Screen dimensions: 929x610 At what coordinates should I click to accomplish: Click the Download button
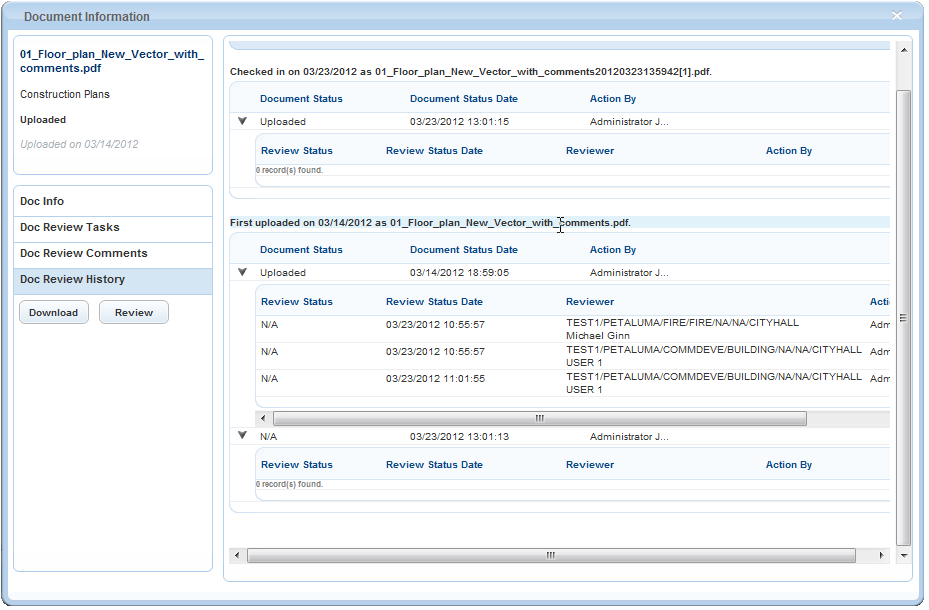point(53,312)
